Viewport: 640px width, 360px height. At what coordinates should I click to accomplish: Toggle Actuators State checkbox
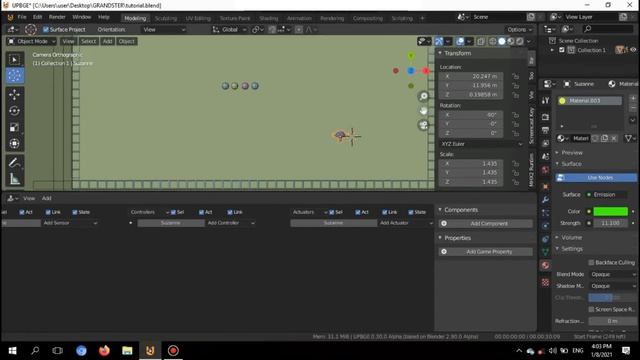click(x=411, y=212)
